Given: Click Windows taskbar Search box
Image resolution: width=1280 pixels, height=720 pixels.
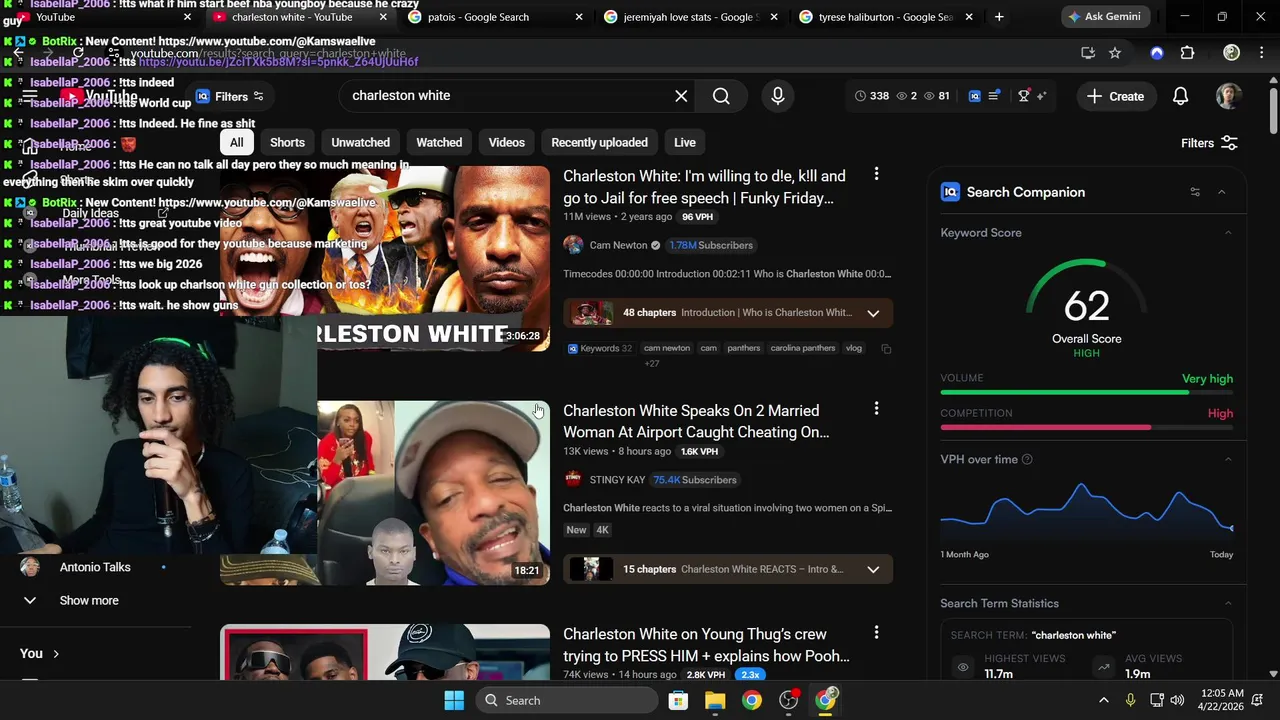Looking at the screenshot, I should [569, 700].
